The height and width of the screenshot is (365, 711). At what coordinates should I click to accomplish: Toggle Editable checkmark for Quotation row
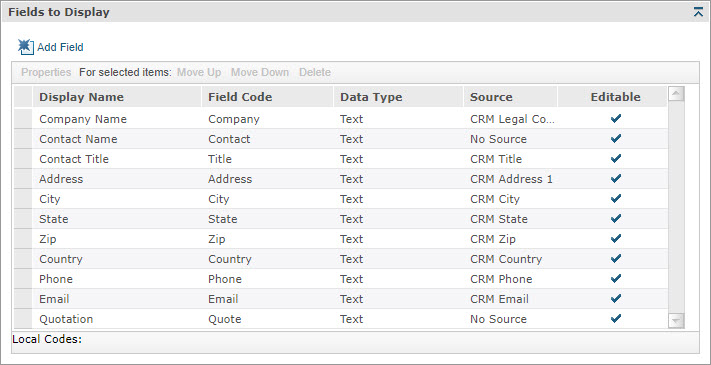pos(615,318)
